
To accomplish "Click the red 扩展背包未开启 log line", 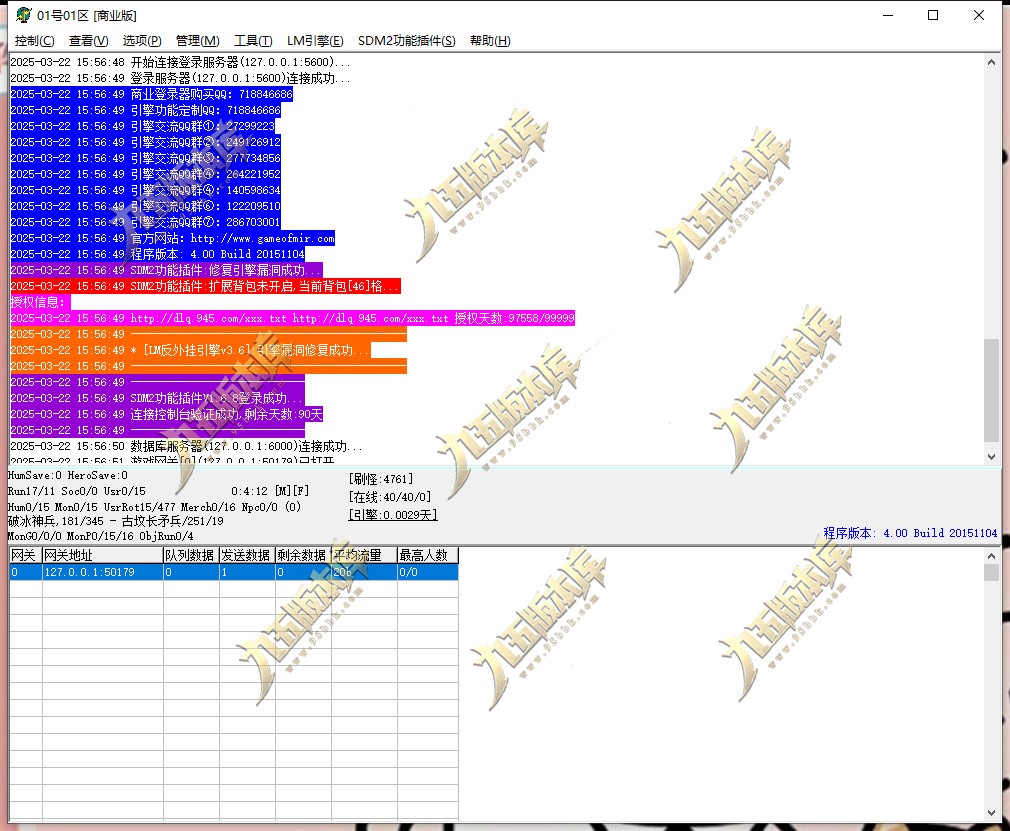I will (205, 286).
